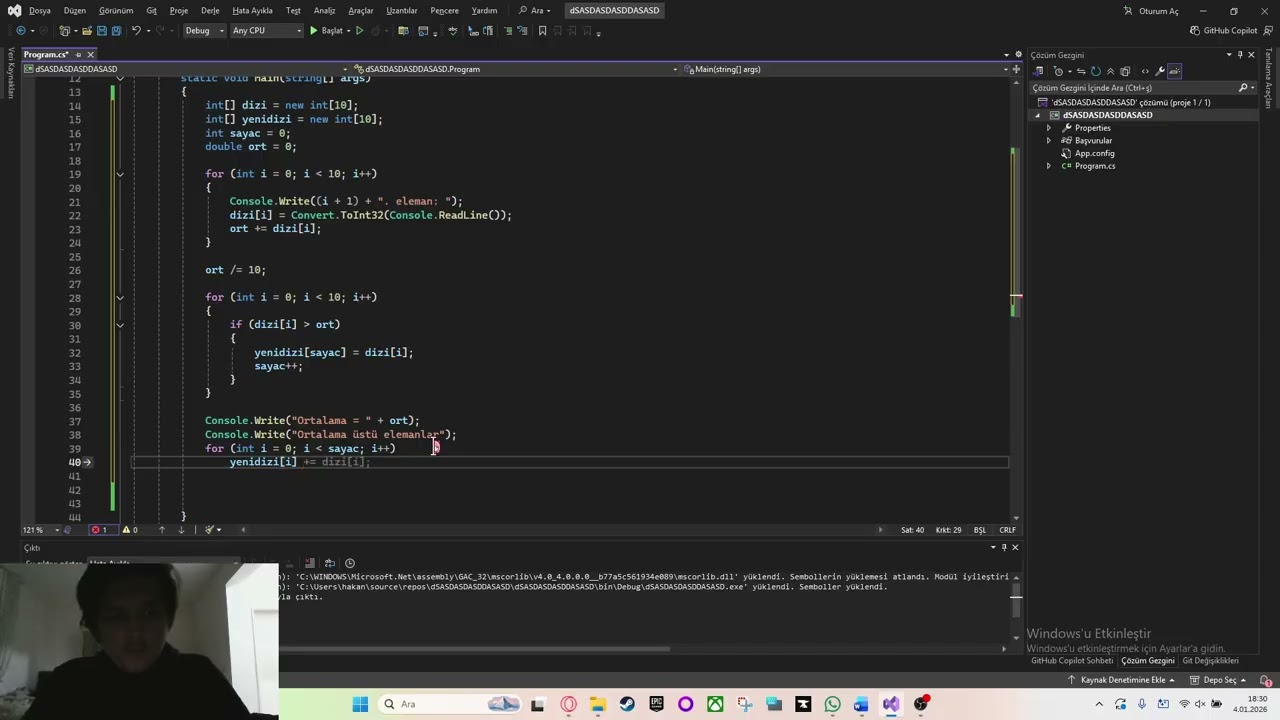Open the Hata Ayıkla menu

tap(252, 11)
